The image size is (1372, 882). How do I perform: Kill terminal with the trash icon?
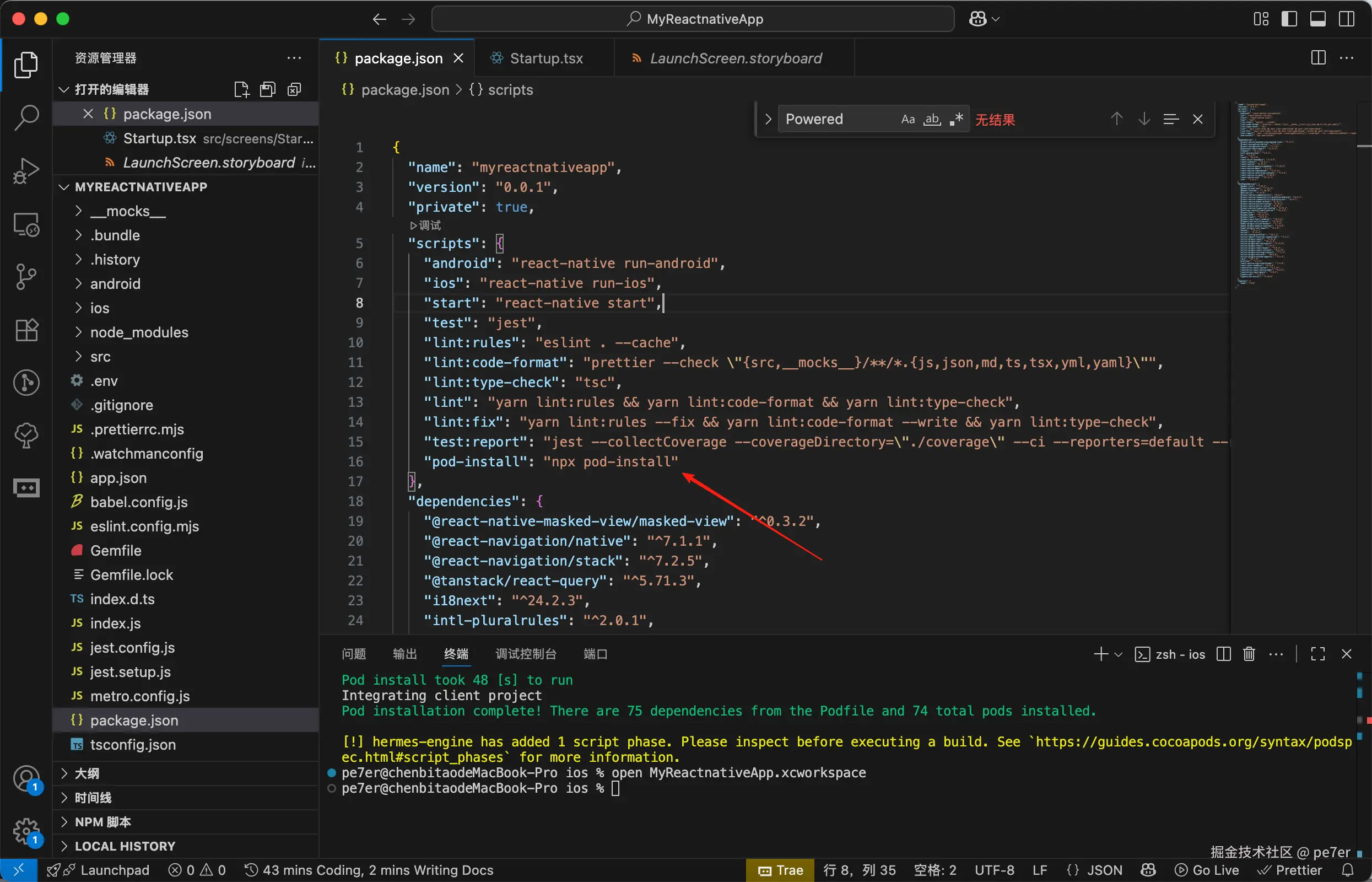(x=1249, y=654)
